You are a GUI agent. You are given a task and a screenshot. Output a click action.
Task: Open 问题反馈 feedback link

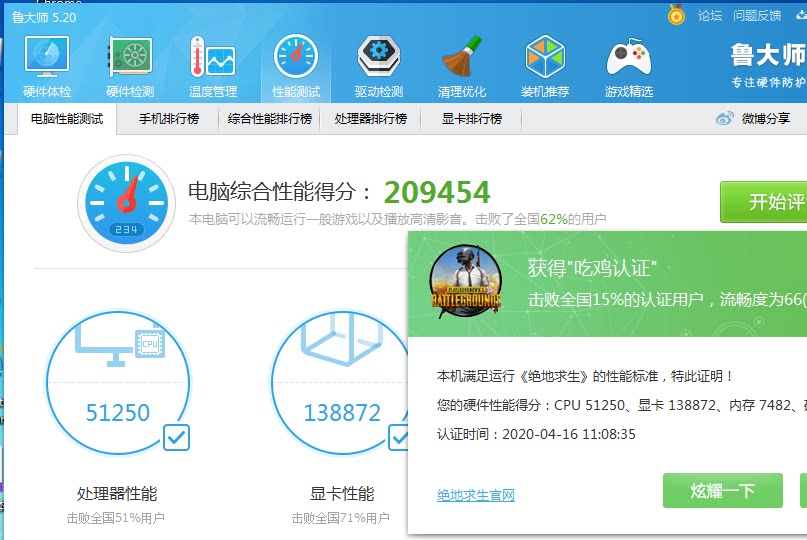757,16
